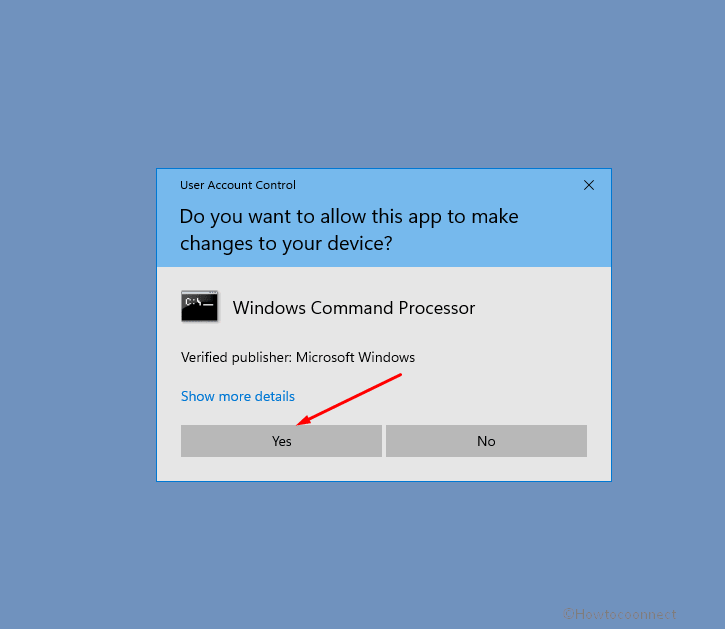Click the word 'Windows' in app name

click(269, 308)
